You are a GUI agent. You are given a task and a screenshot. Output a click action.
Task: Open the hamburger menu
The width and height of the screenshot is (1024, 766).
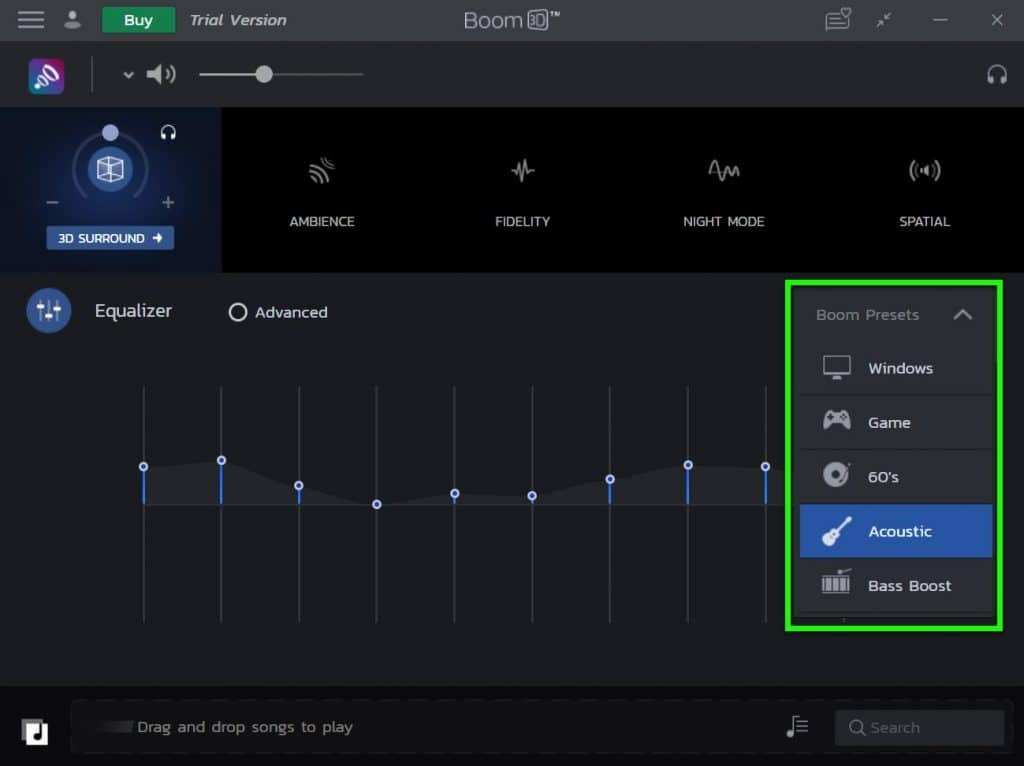coord(30,20)
